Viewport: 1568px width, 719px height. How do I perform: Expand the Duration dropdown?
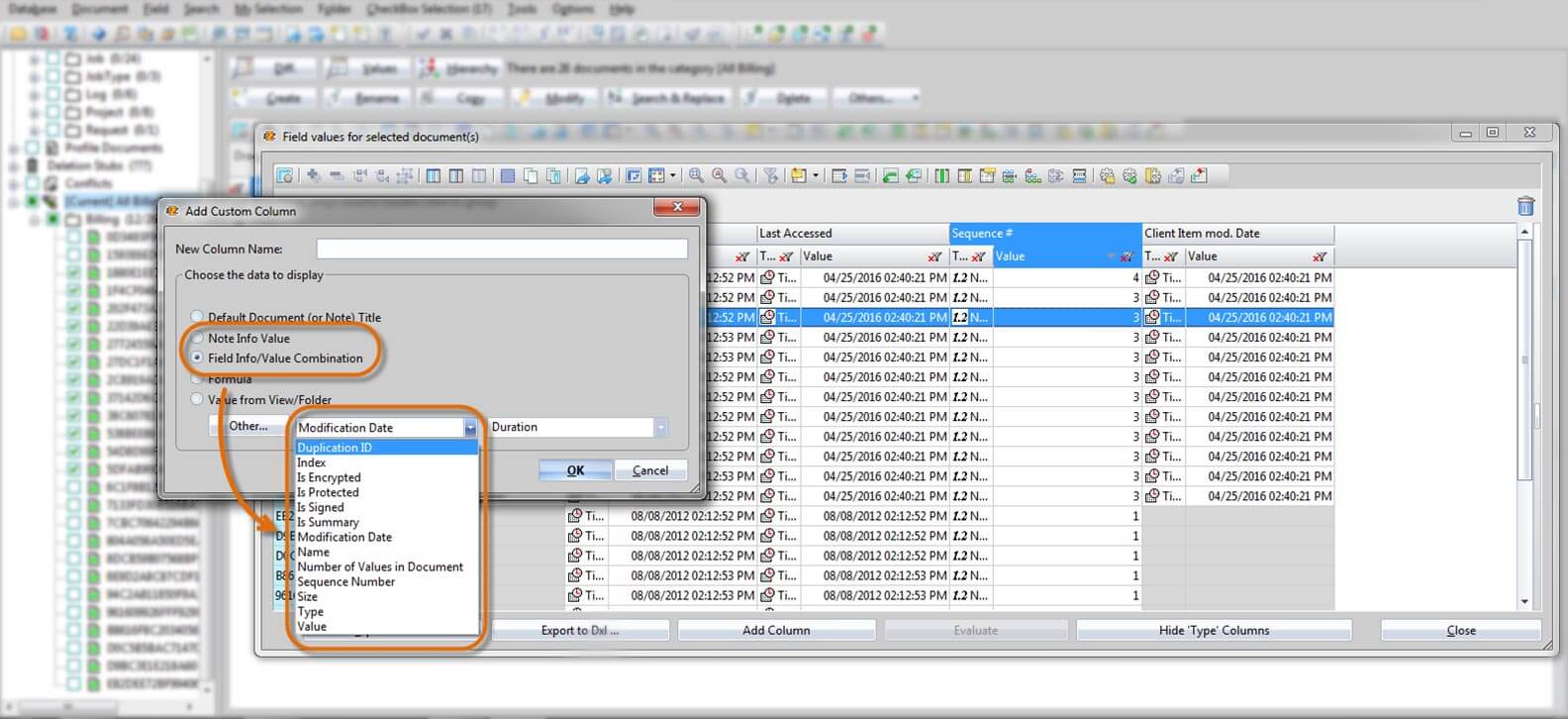coord(660,427)
